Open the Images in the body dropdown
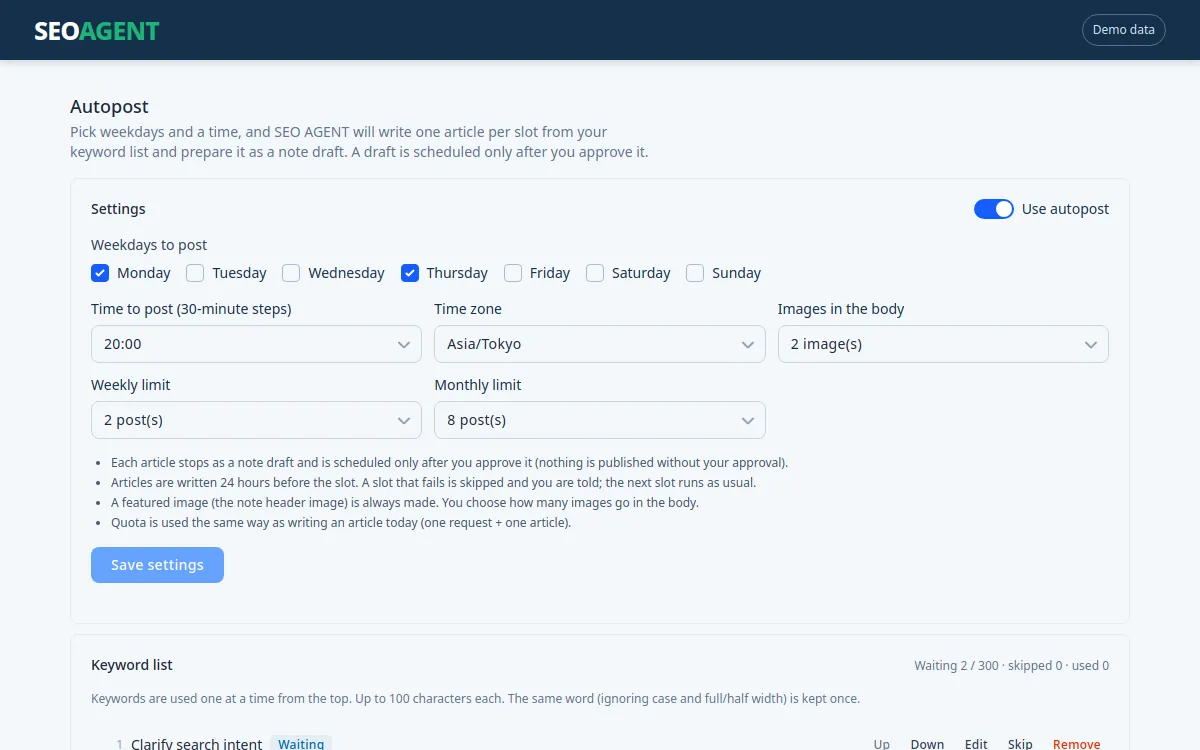This screenshot has height=750, width=1200. click(943, 344)
